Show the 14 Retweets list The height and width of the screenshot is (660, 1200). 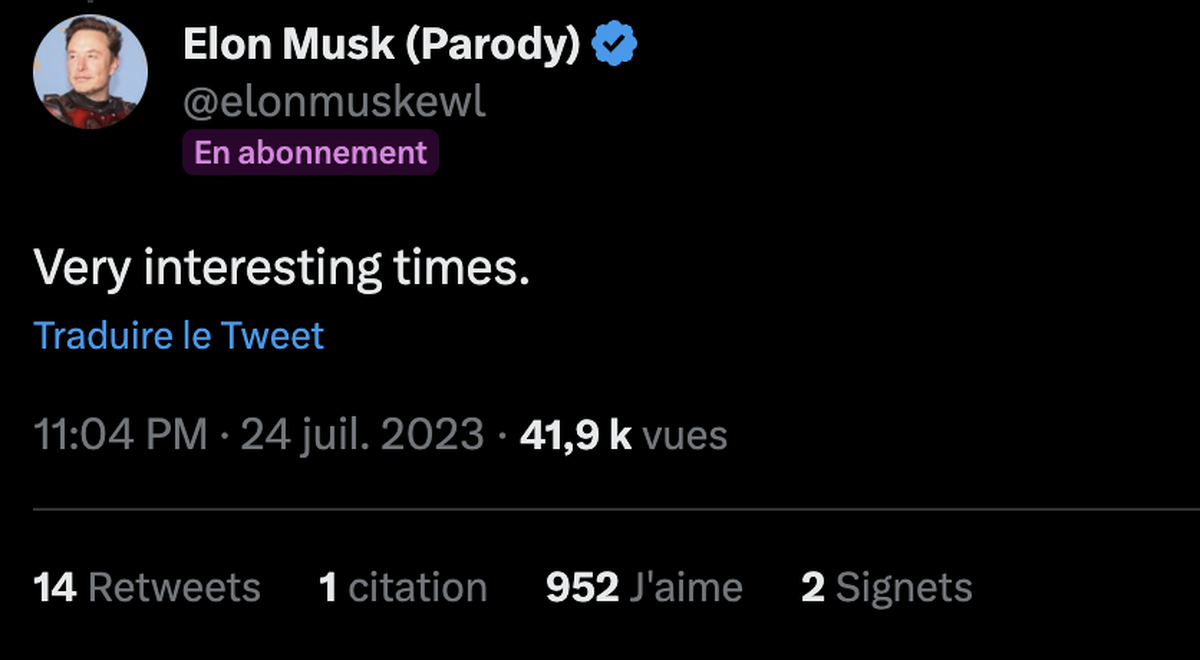[x=147, y=587]
